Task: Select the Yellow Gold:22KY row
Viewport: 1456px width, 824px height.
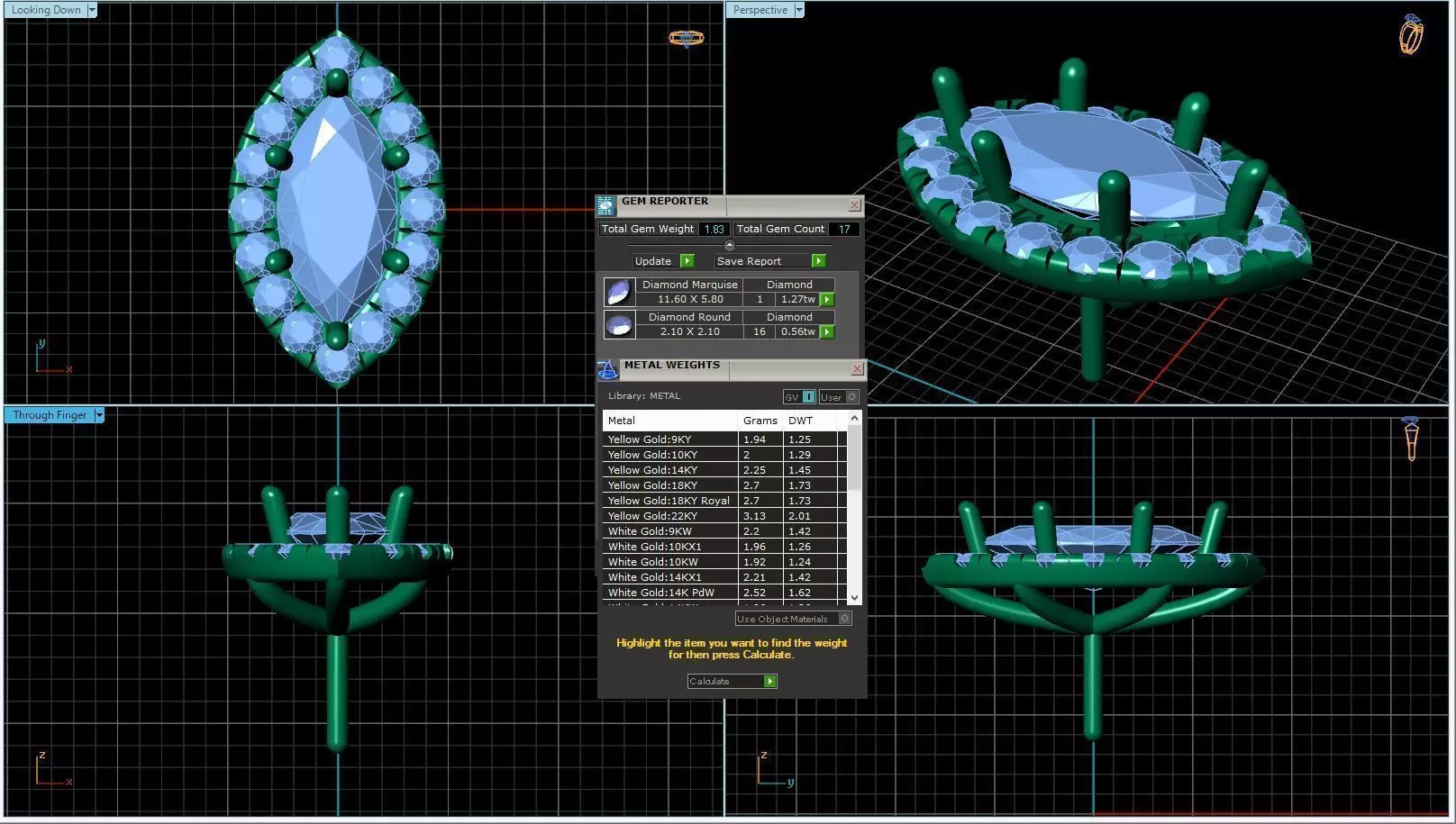Action: click(x=724, y=516)
